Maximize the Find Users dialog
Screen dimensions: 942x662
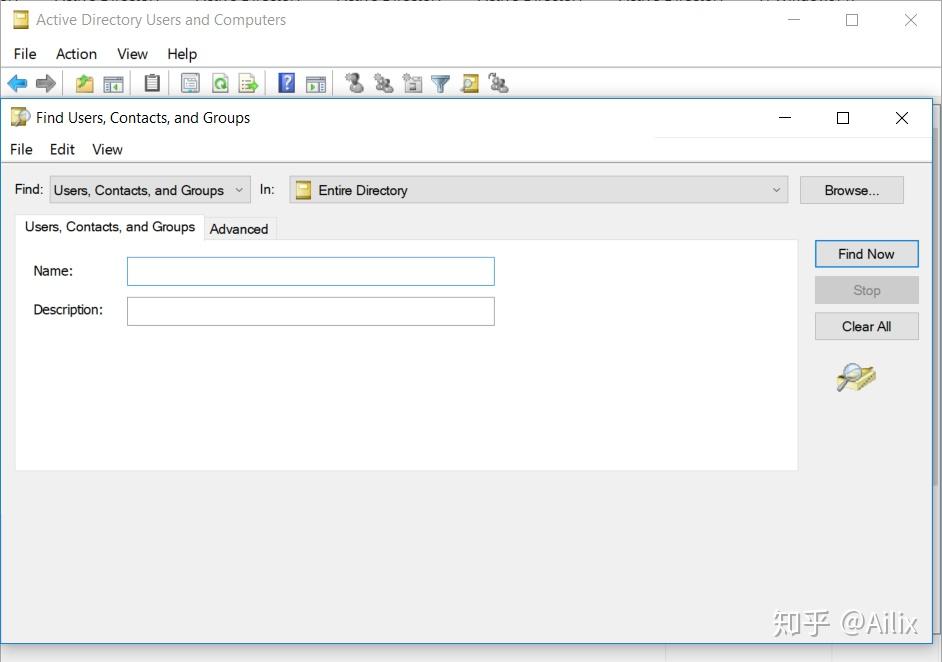pyautogui.click(x=843, y=118)
